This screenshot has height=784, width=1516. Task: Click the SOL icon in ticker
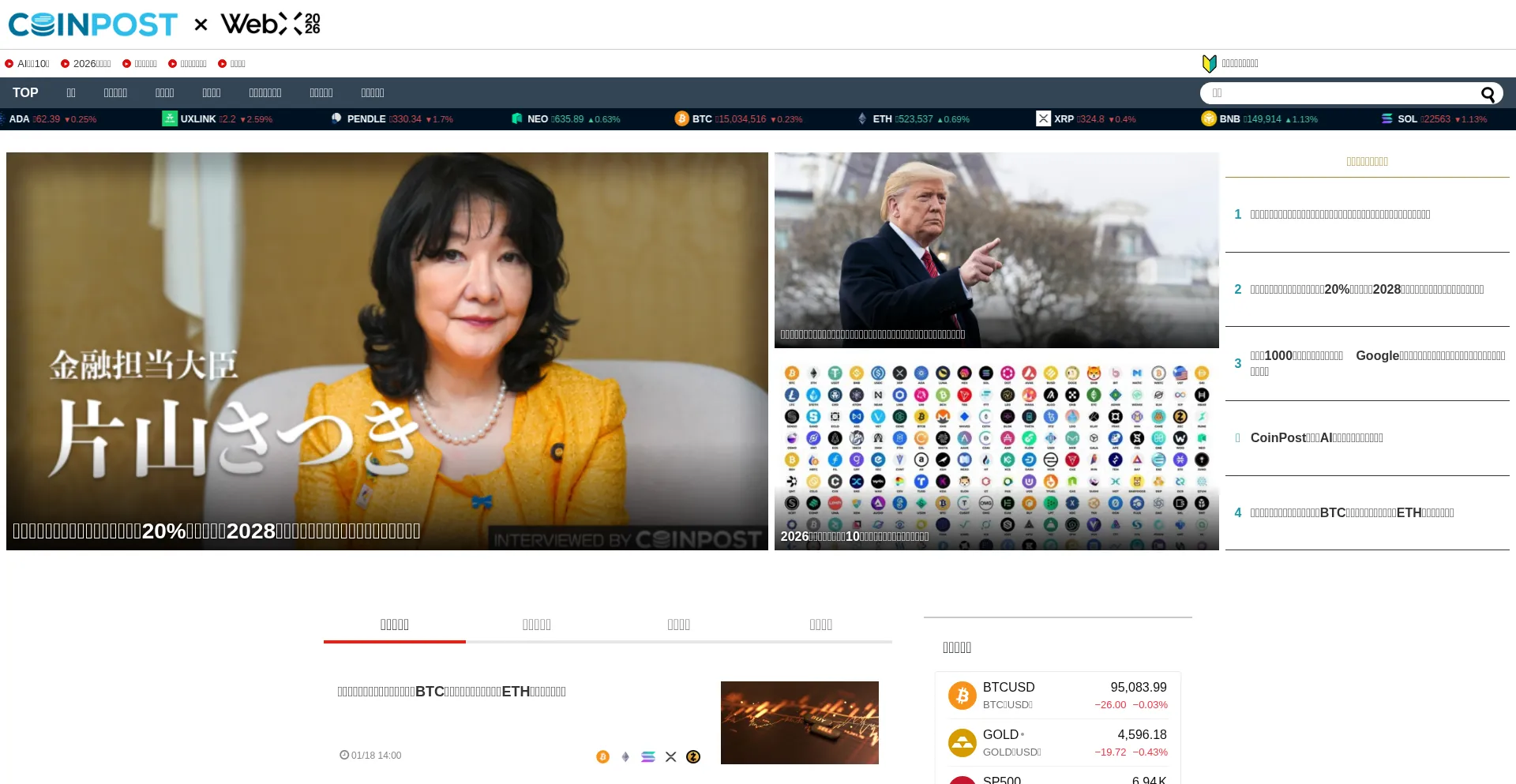(x=1387, y=118)
